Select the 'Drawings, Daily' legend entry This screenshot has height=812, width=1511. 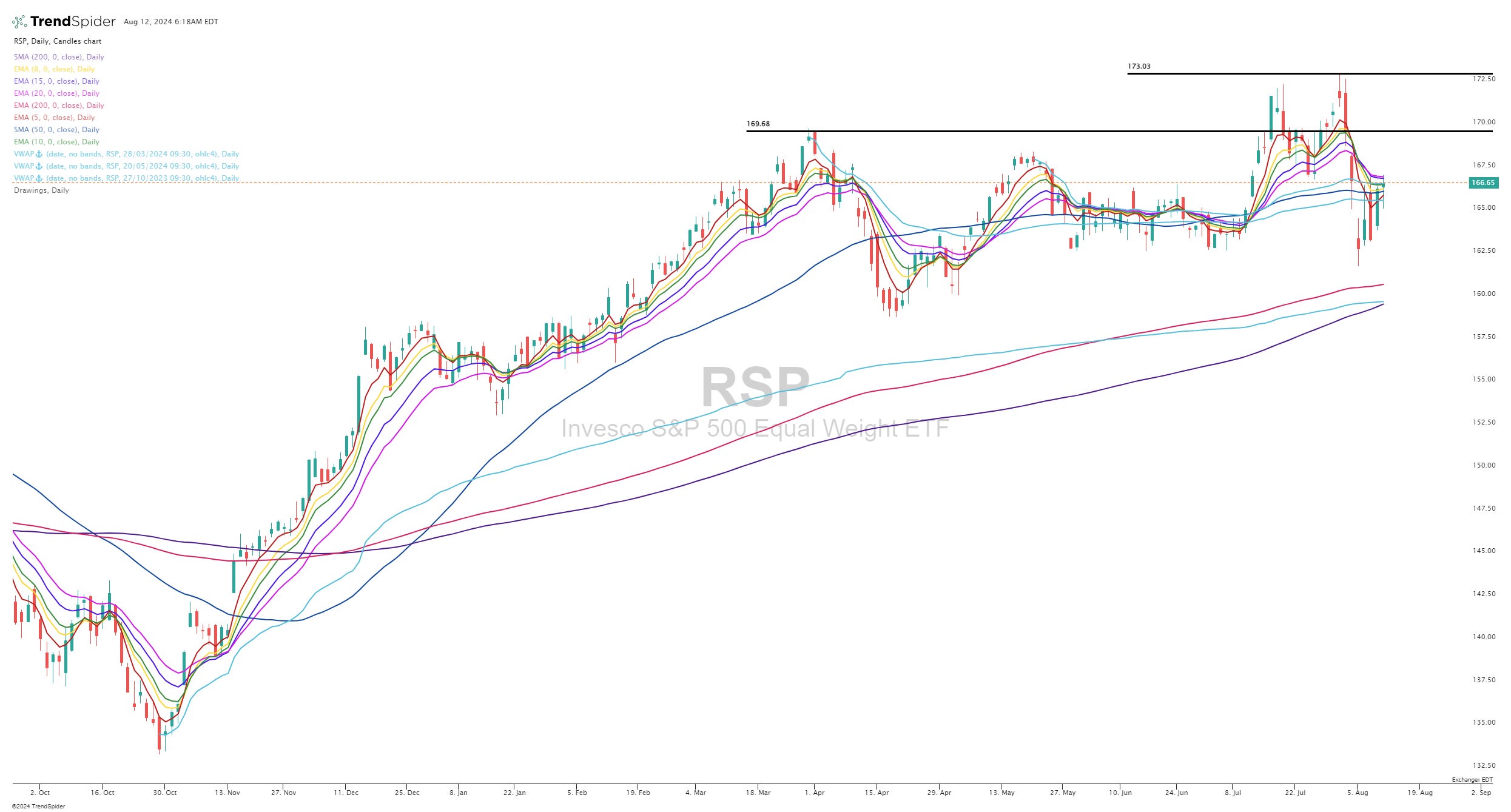click(x=41, y=190)
